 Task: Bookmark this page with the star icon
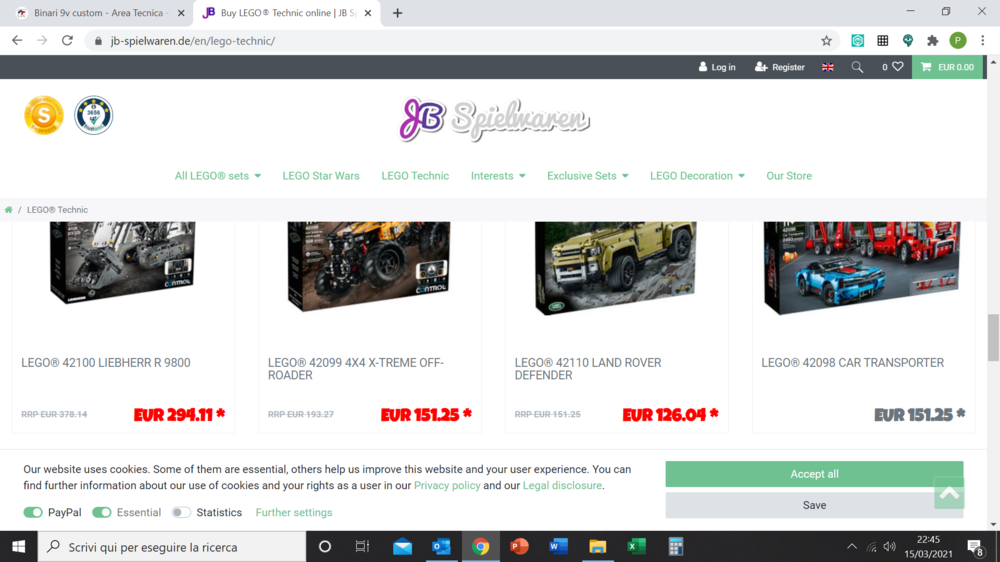827,41
